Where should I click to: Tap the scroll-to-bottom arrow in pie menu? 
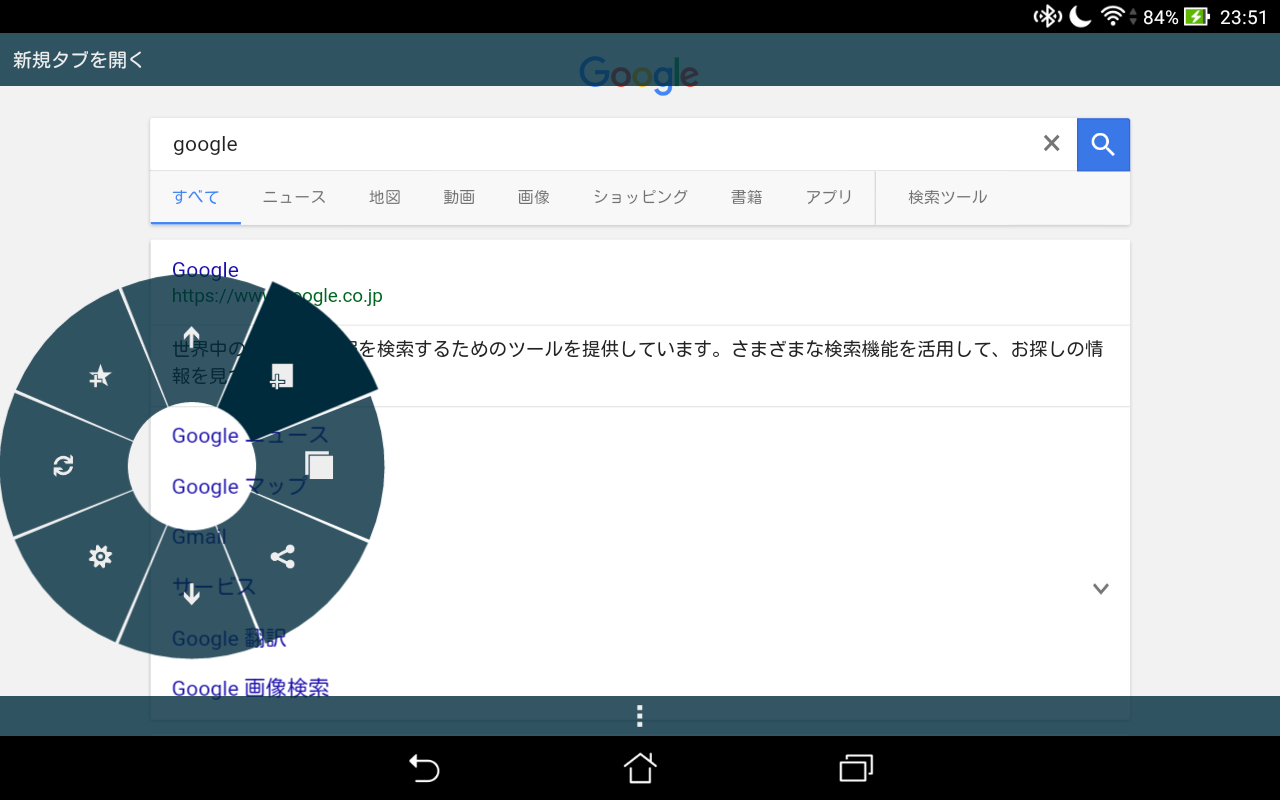191,594
